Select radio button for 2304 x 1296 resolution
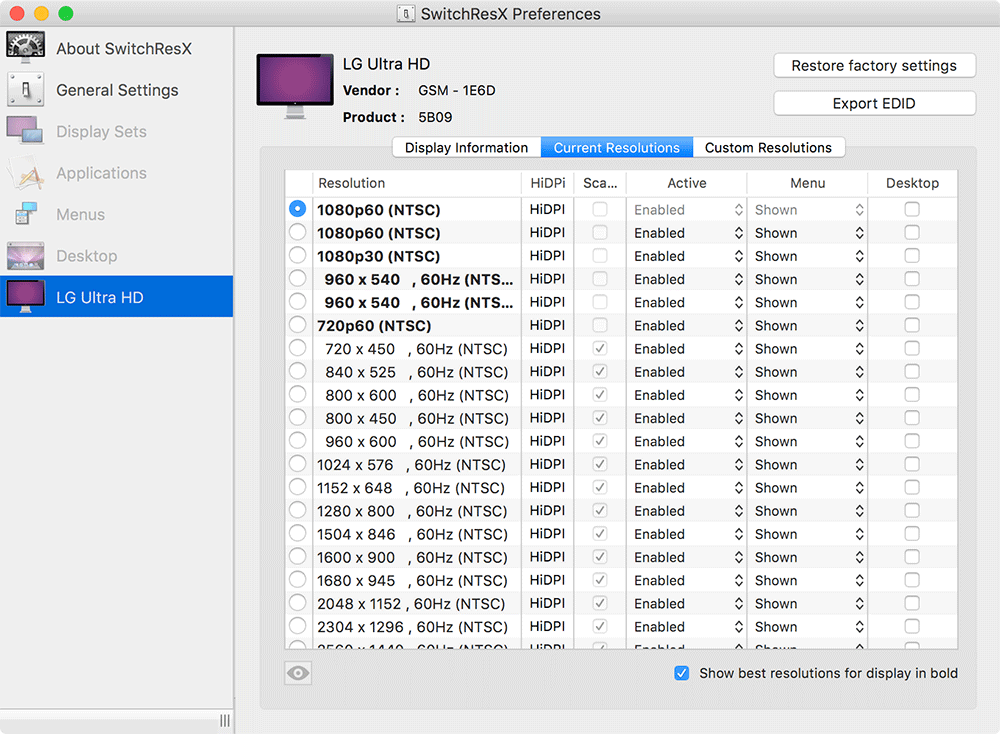 297,626
